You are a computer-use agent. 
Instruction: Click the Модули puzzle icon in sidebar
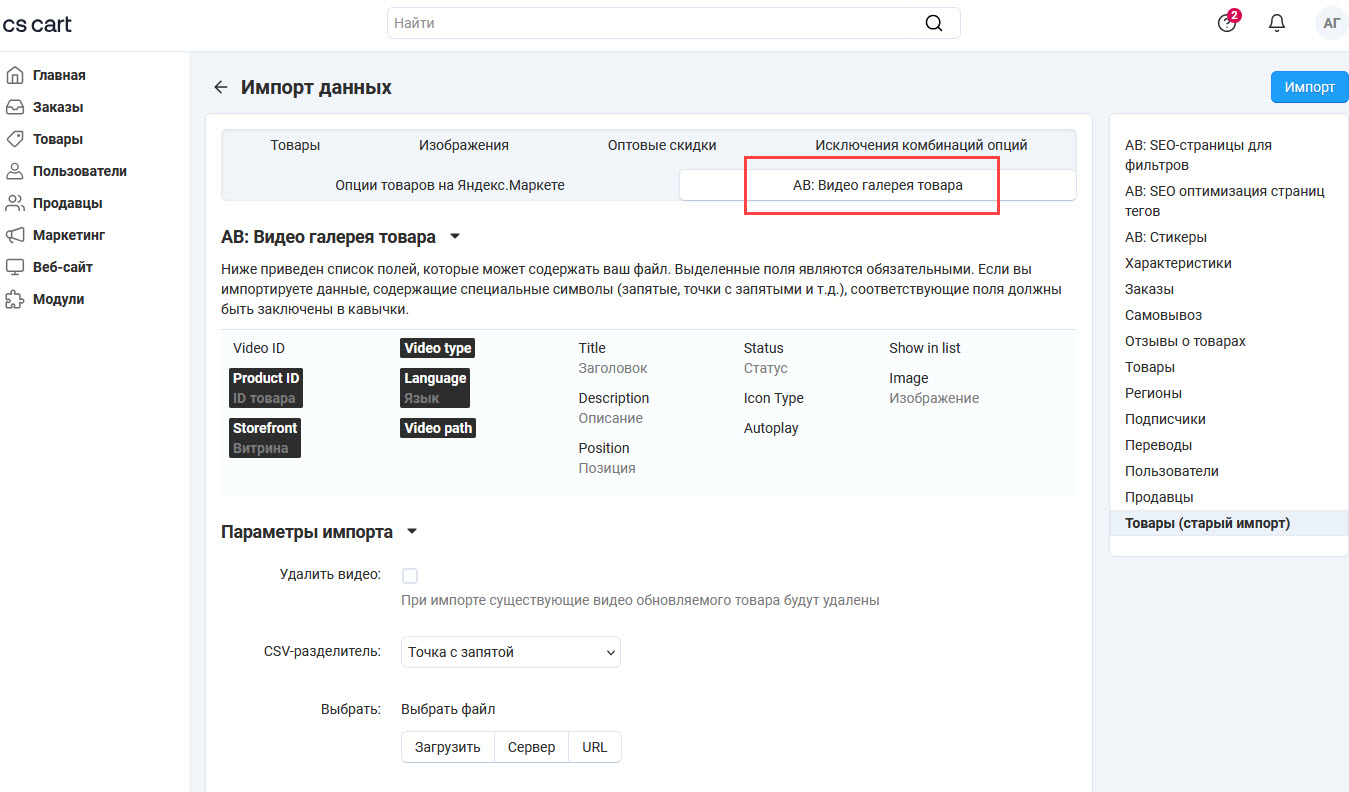[x=15, y=299]
